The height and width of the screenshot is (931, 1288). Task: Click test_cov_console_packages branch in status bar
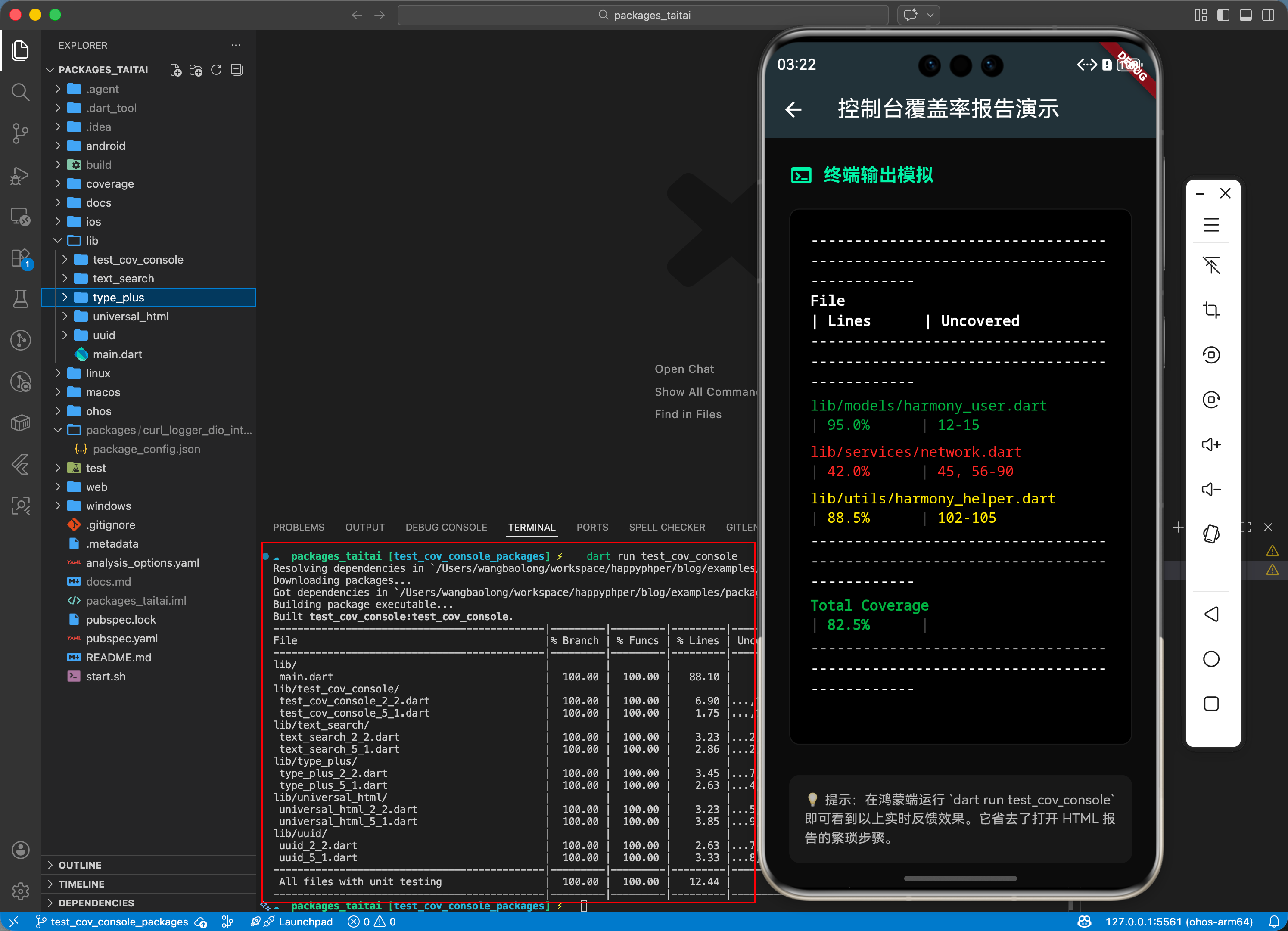coord(113,922)
